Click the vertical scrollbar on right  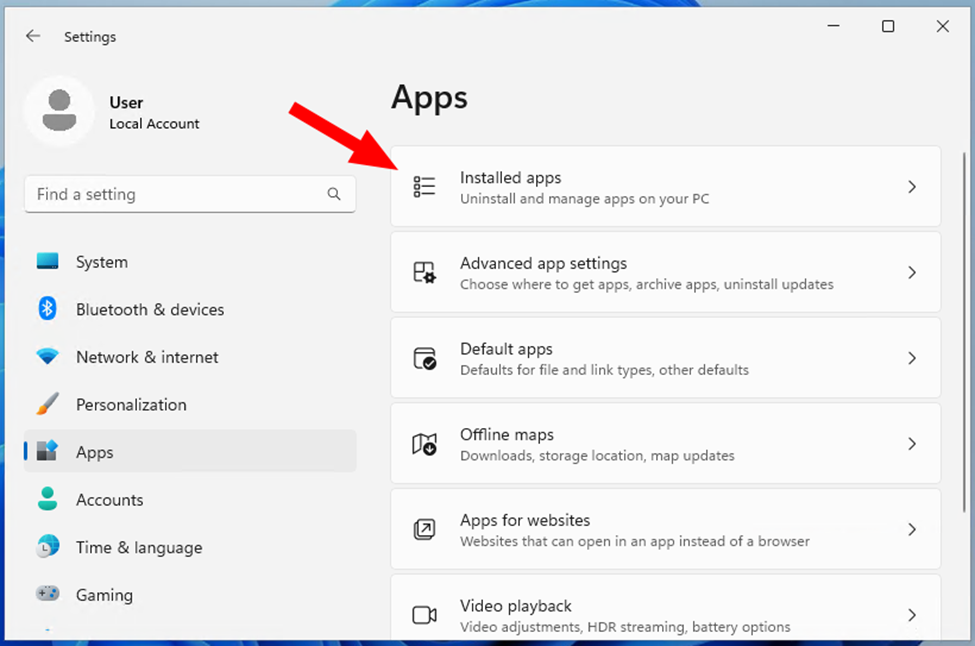[963, 300]
